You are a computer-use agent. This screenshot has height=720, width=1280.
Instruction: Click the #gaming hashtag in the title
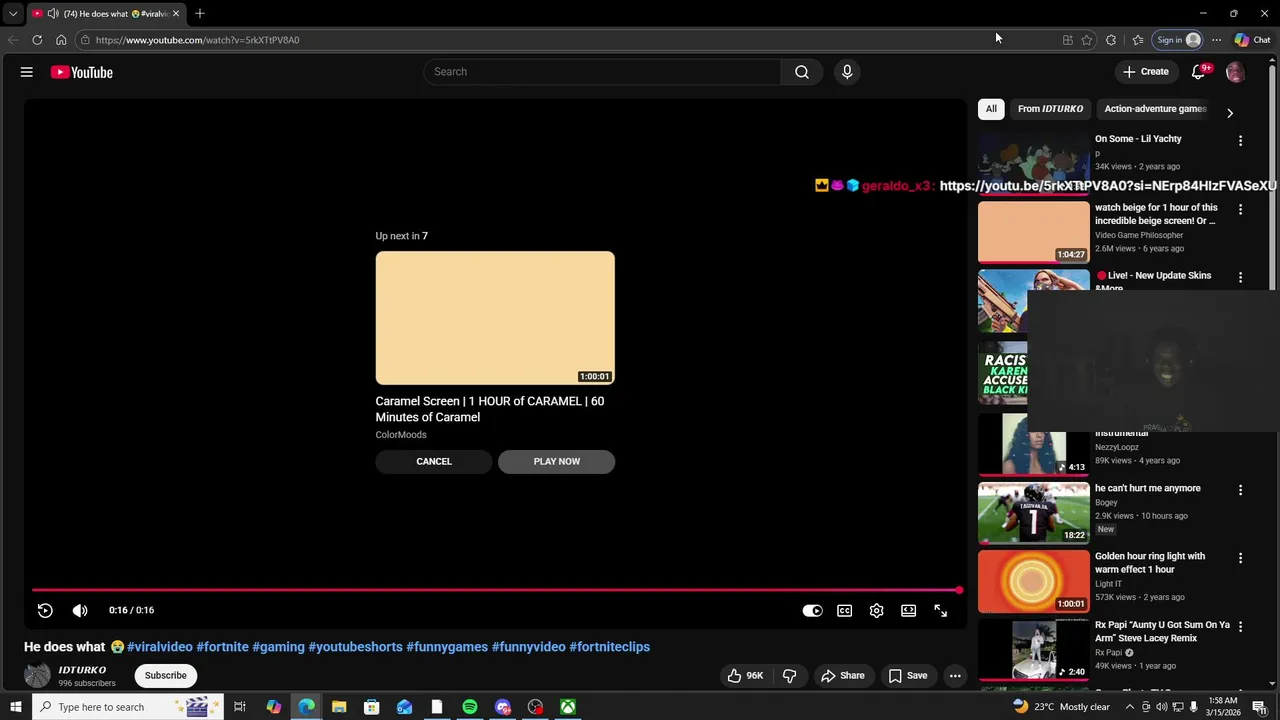tap(278, 647)
